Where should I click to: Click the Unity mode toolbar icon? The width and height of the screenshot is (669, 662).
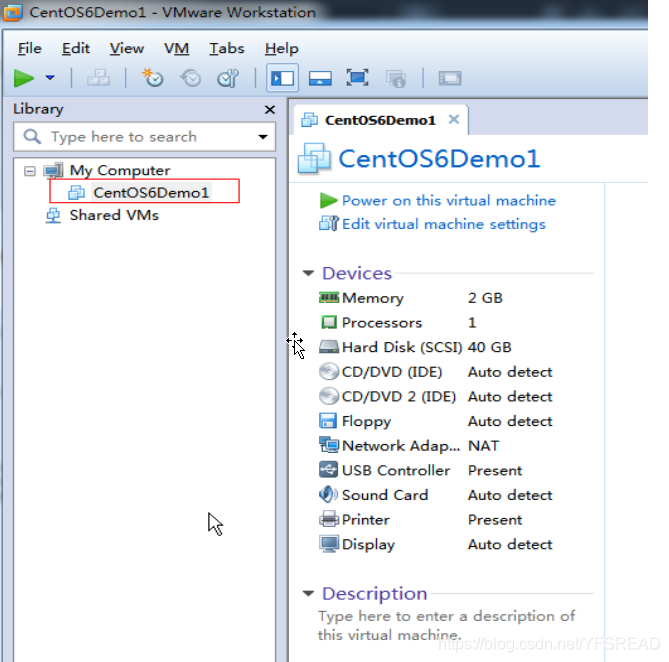click(396, 78)
